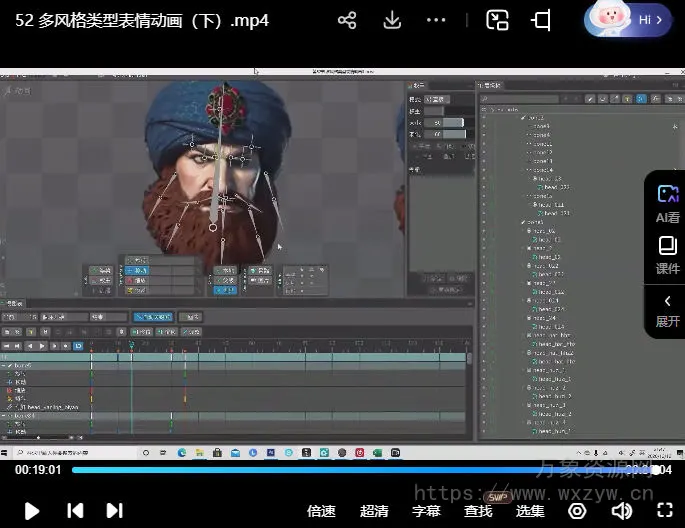Open the 字幕 subtitles option
The width and height of the screenshot is (685, 528).
pyautogui.click(x=426, y=511)
